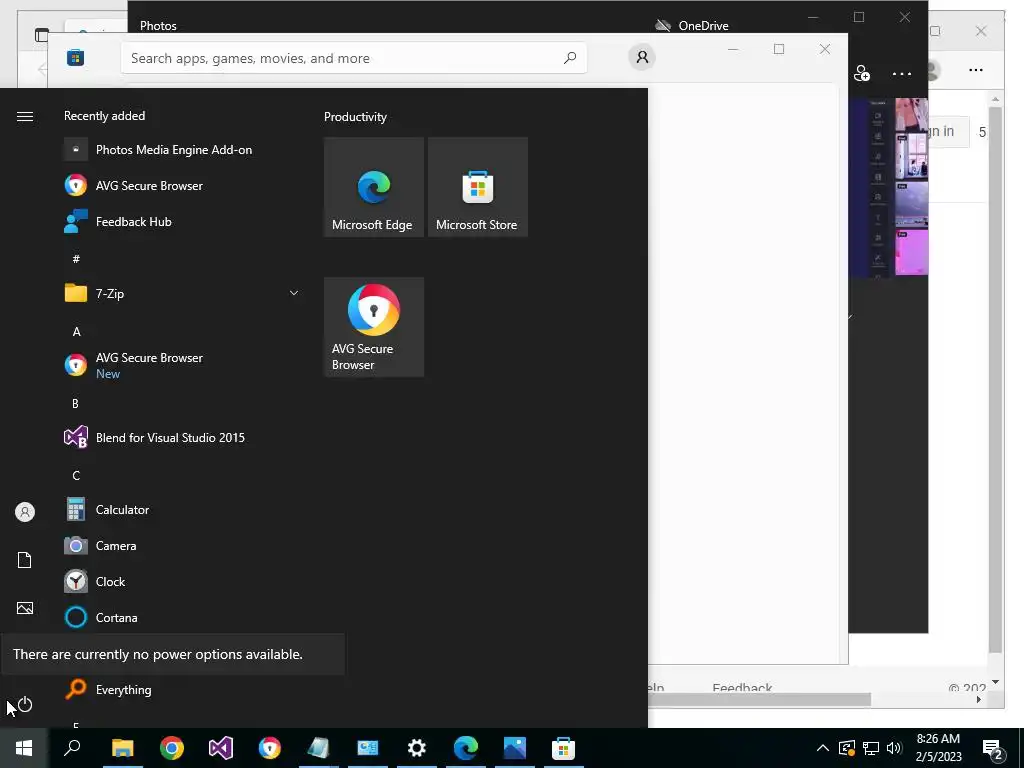
Task: Launch the Calculator app
Action: coord(183,509)
